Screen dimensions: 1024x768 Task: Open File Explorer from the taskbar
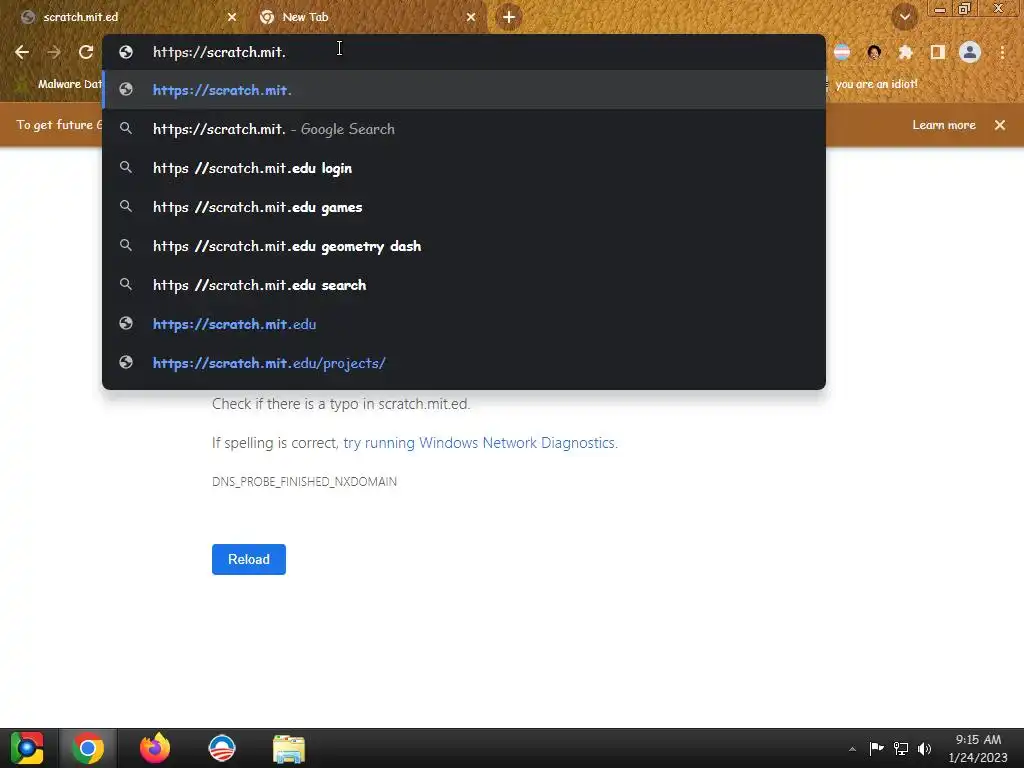(289, 748)
